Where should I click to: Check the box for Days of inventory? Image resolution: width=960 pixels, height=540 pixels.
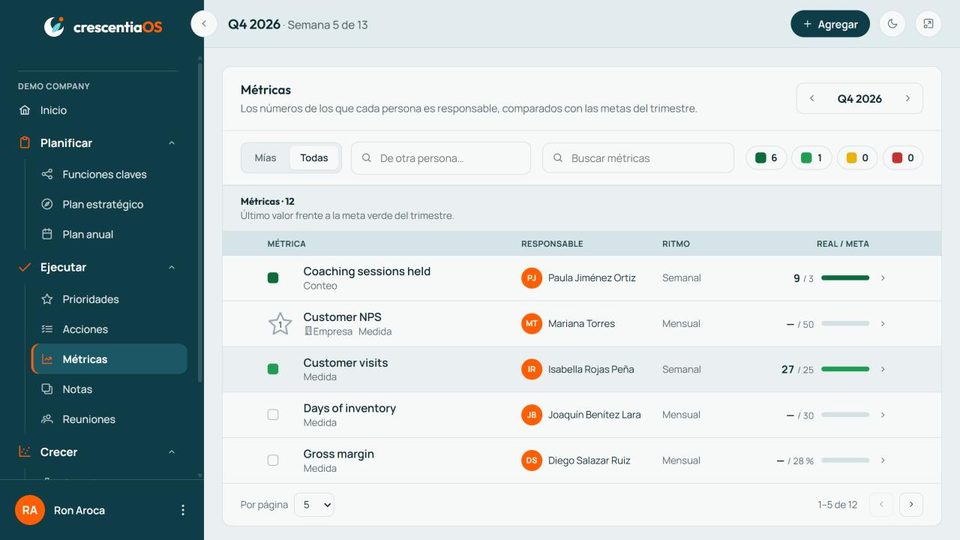273,415
